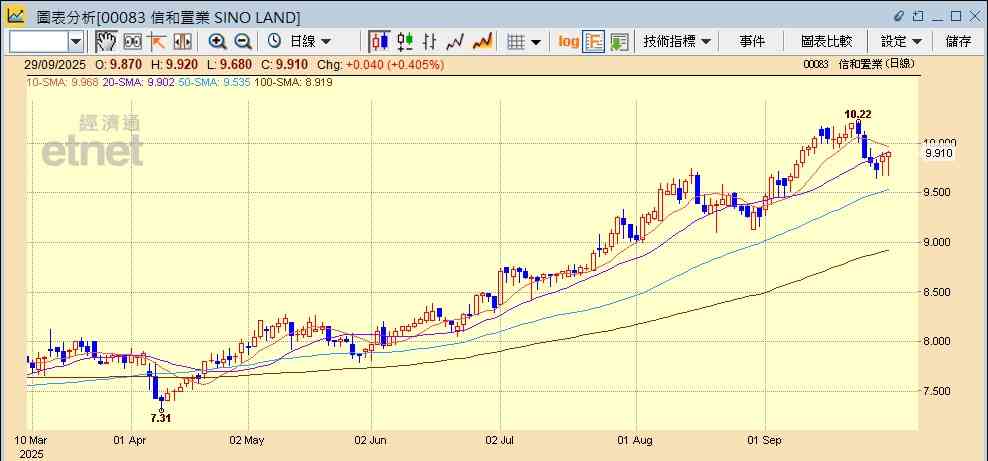Click the 8.500 price axis label
The image size is (988, 461).
[x=938, y=292]
